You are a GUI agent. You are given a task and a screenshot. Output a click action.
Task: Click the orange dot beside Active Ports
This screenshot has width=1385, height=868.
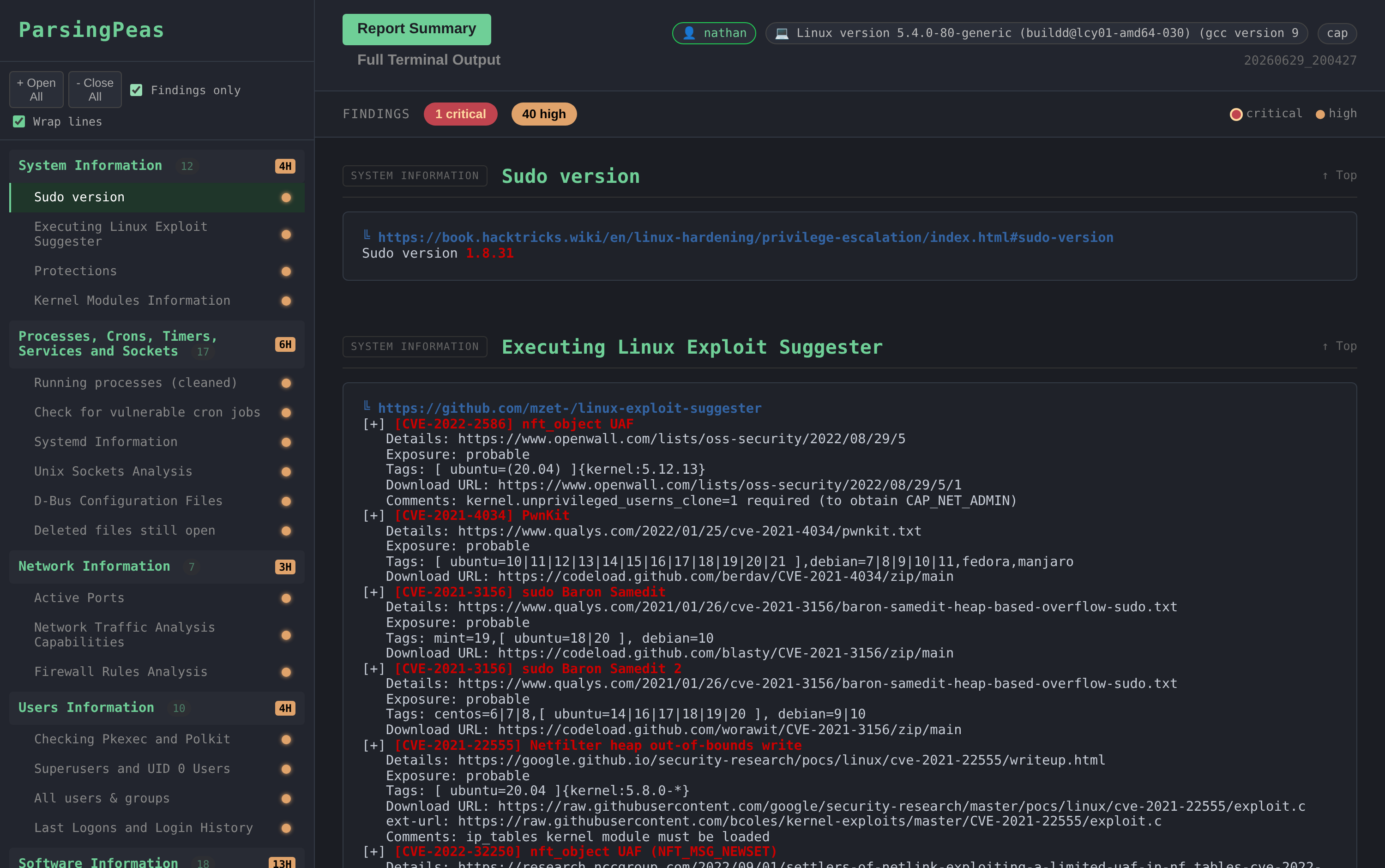point(286,599)
